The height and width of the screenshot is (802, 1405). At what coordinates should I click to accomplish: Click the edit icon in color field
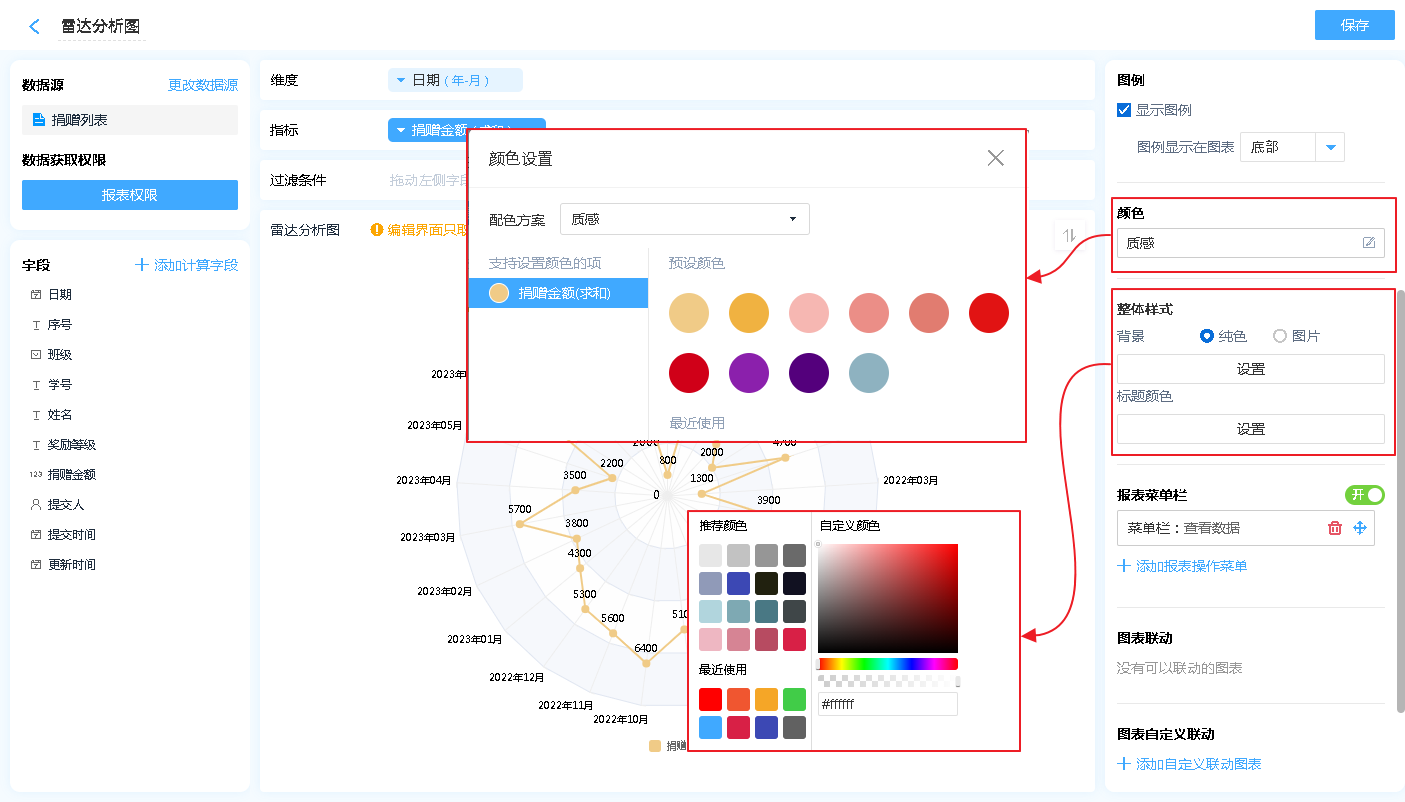coord(1369,243)
